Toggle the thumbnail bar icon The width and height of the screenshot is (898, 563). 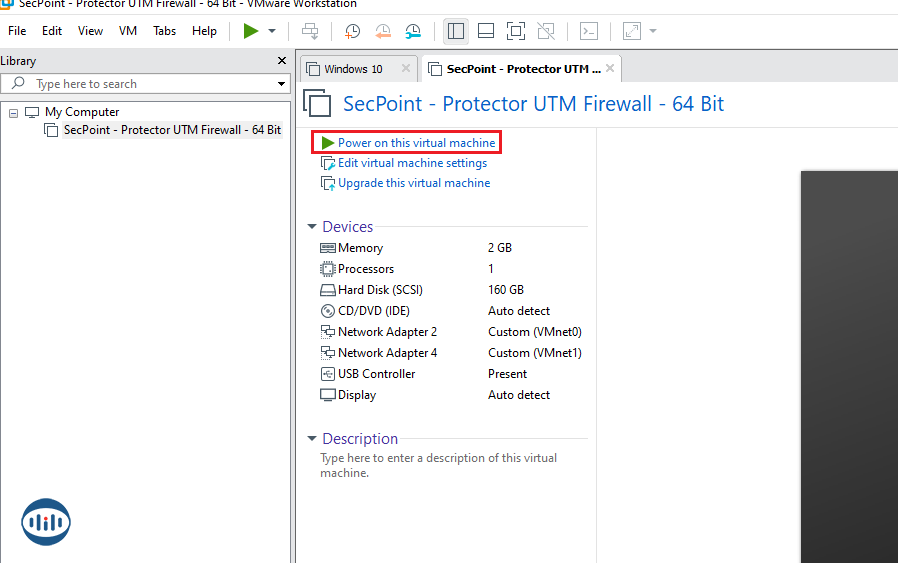486,31
